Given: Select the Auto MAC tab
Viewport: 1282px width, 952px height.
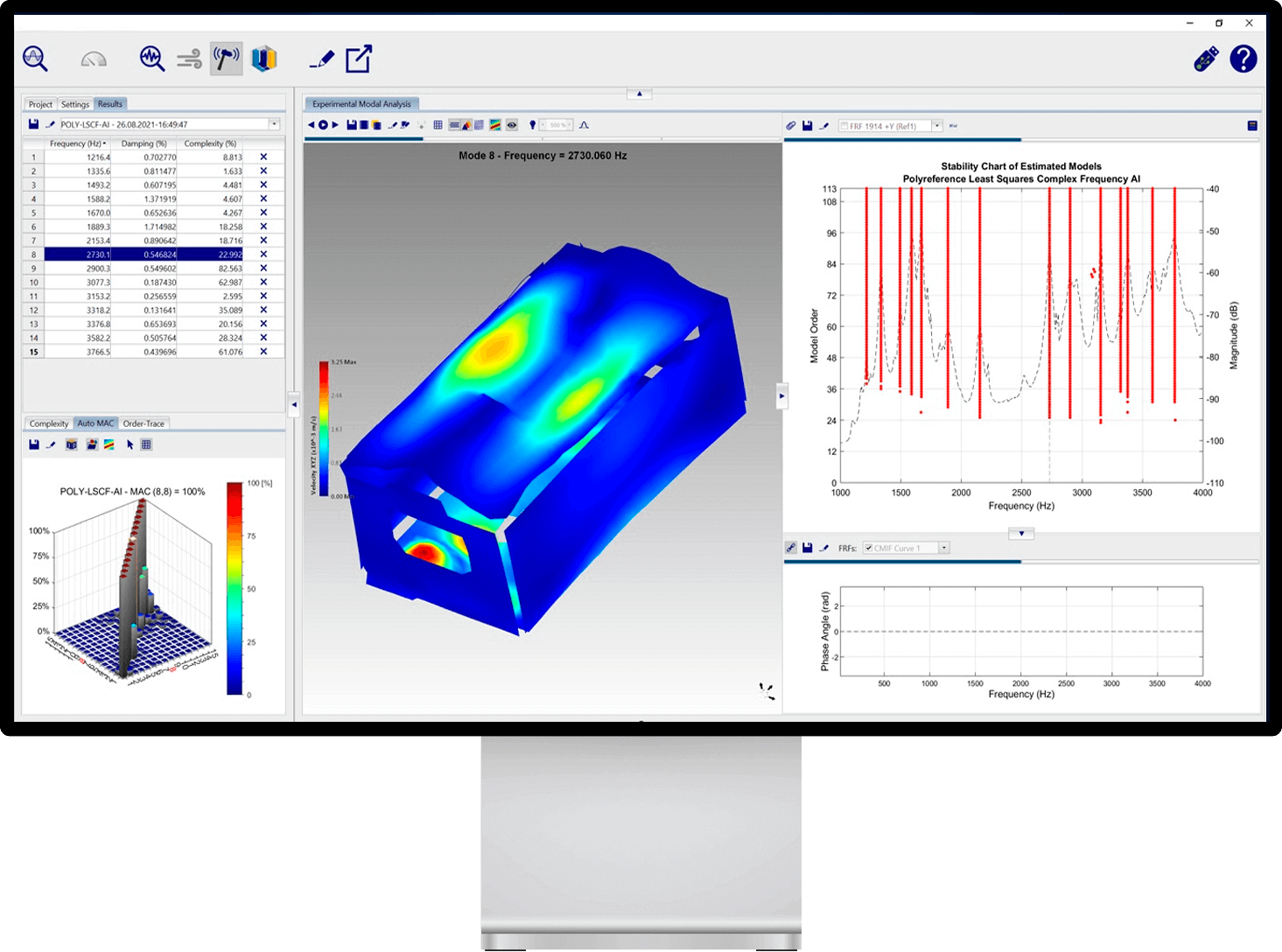Looking at the screenshot, I should 95,423.
